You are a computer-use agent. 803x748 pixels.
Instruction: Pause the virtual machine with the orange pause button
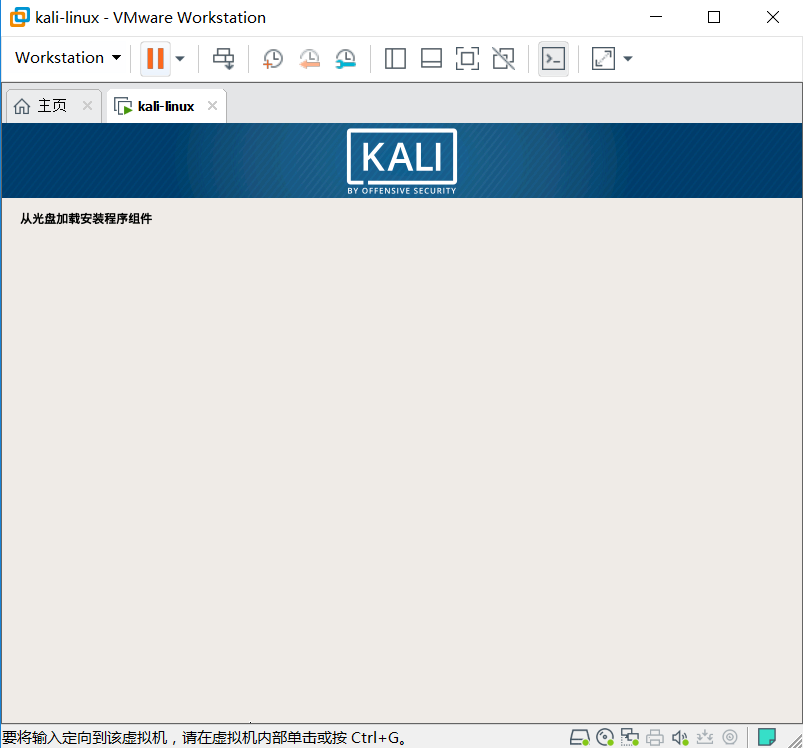pyautogui.click(x=155, y=58)
